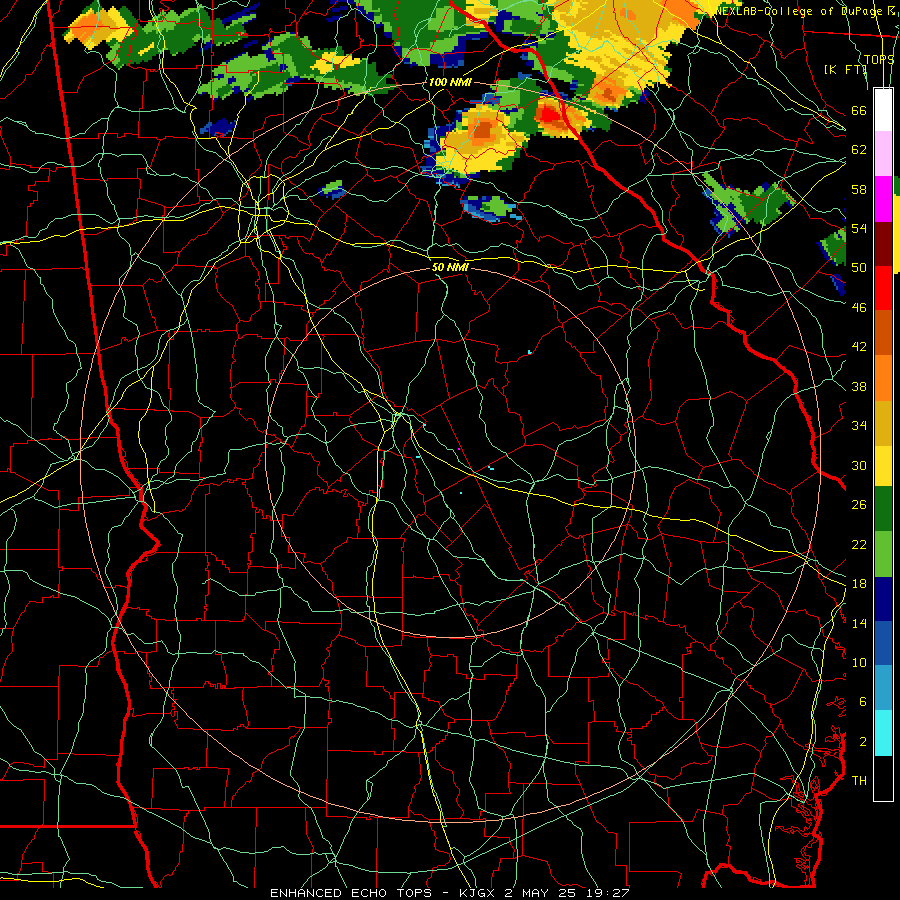The height and width of the screenshot is (900, 900).
Task: Select the yellow legend swatch near 30
Action: pos(883,466)
